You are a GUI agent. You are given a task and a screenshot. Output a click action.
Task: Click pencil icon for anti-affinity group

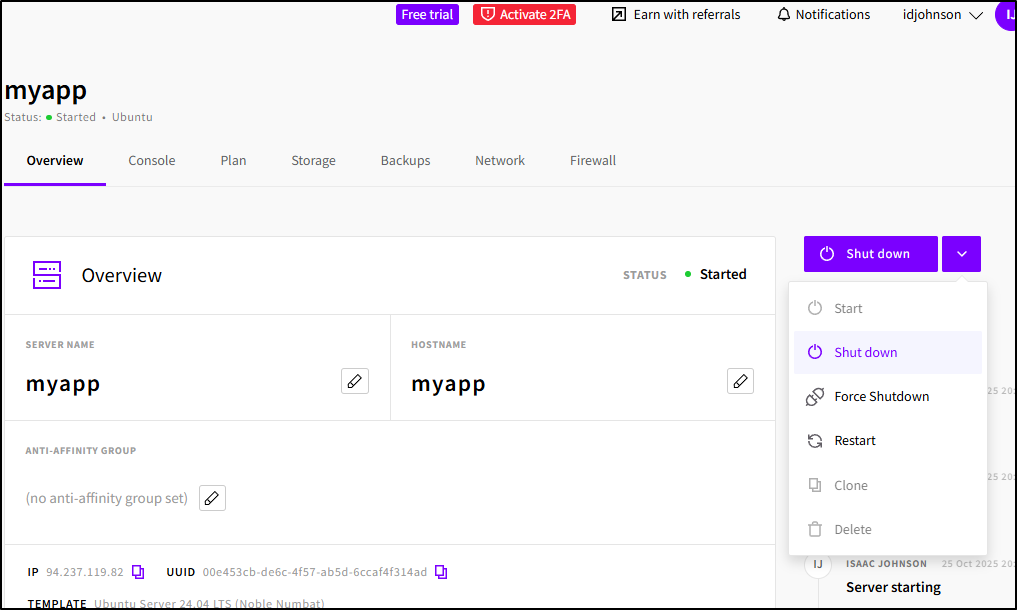pos(212,498)
